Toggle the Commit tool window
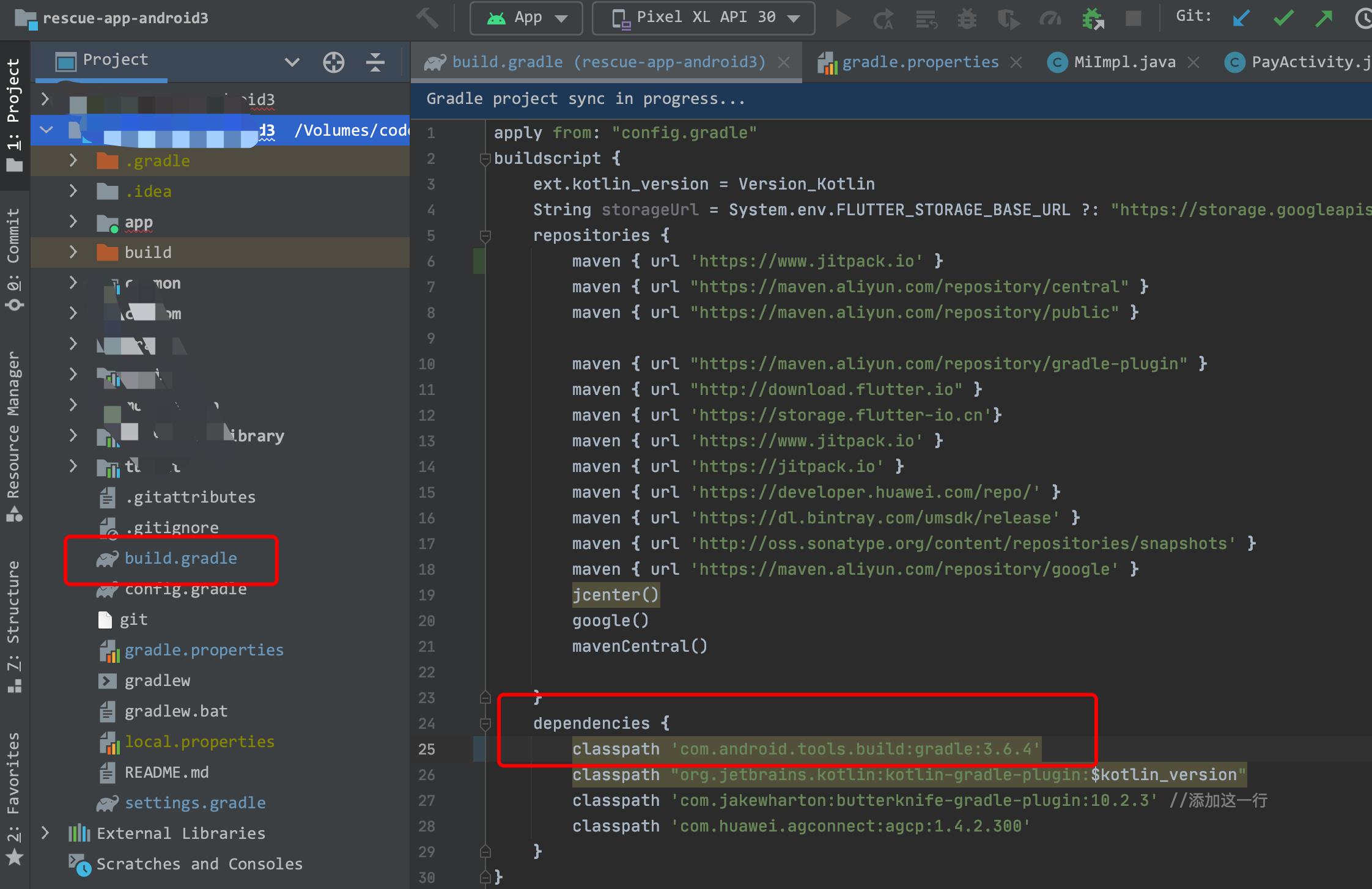The width and height of the screenshot is (1372, 889). tap(14, 260)
